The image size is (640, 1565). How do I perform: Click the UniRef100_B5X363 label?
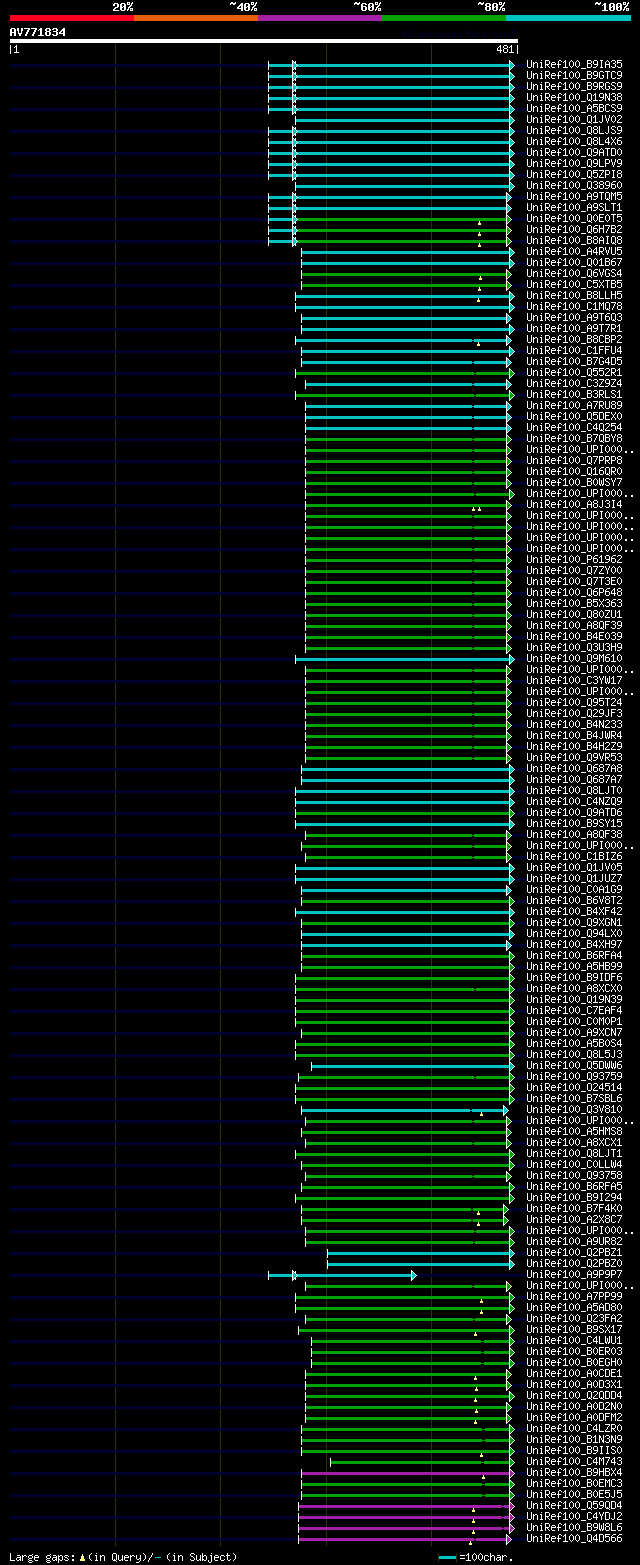pos(574,603)
